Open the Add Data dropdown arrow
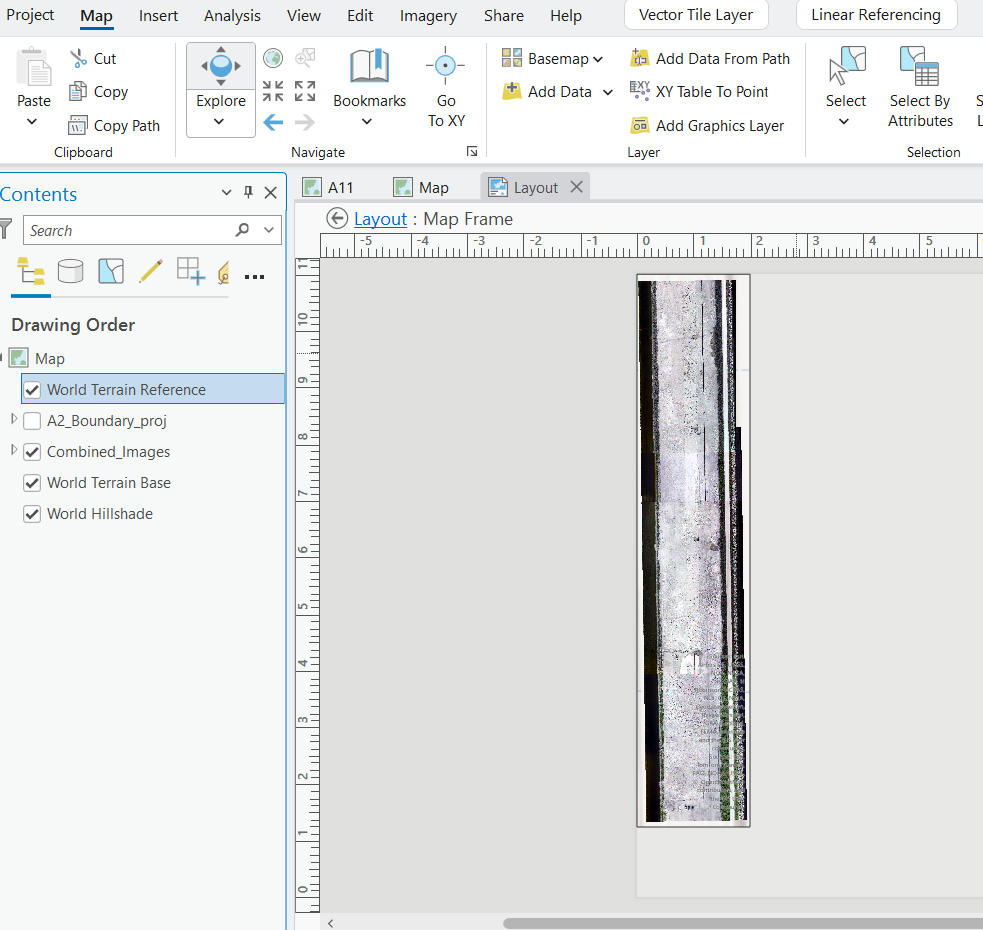 pyautogui.click(x=607, y=92)
